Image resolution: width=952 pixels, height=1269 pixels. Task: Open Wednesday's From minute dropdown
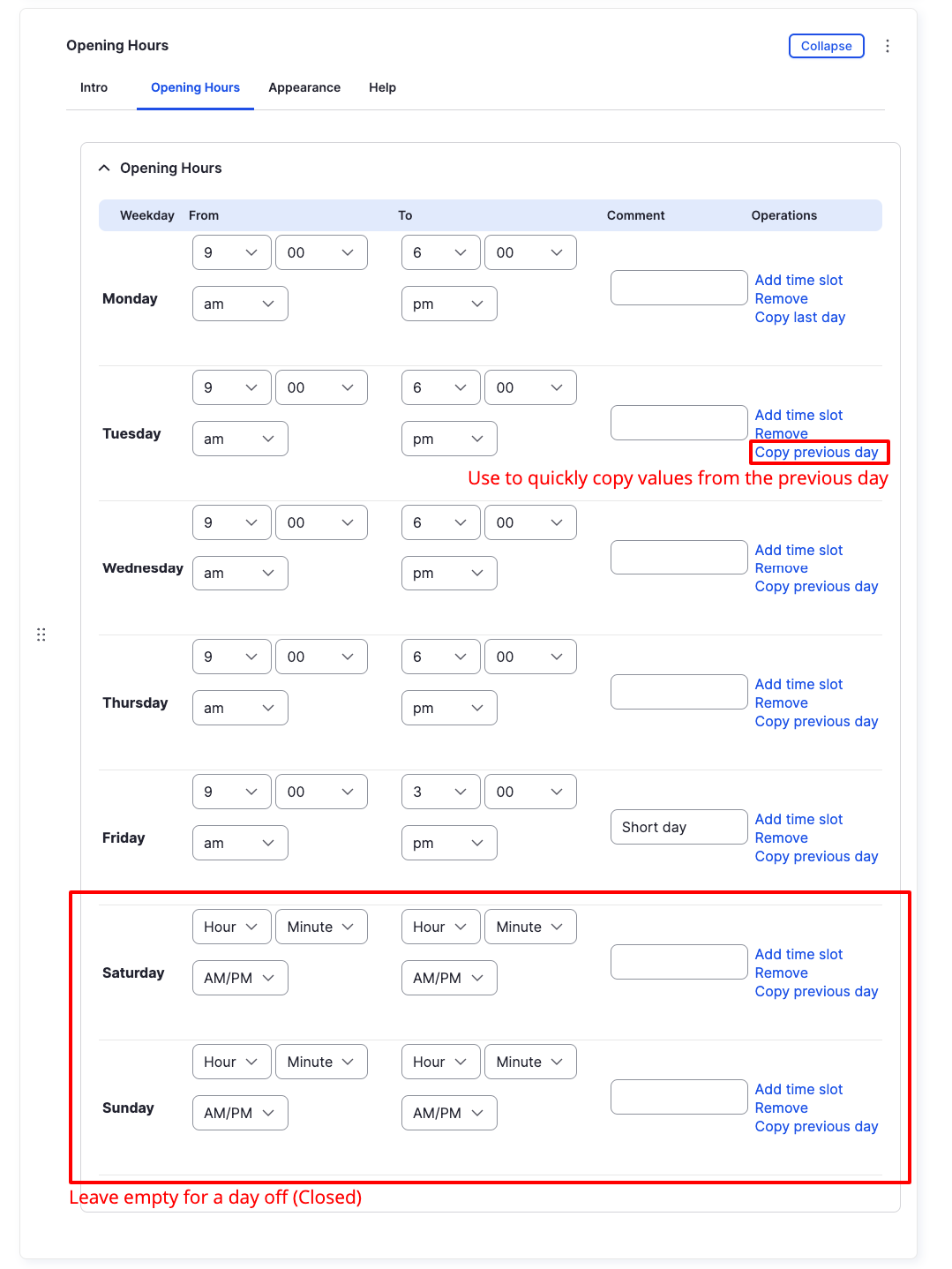321,522
